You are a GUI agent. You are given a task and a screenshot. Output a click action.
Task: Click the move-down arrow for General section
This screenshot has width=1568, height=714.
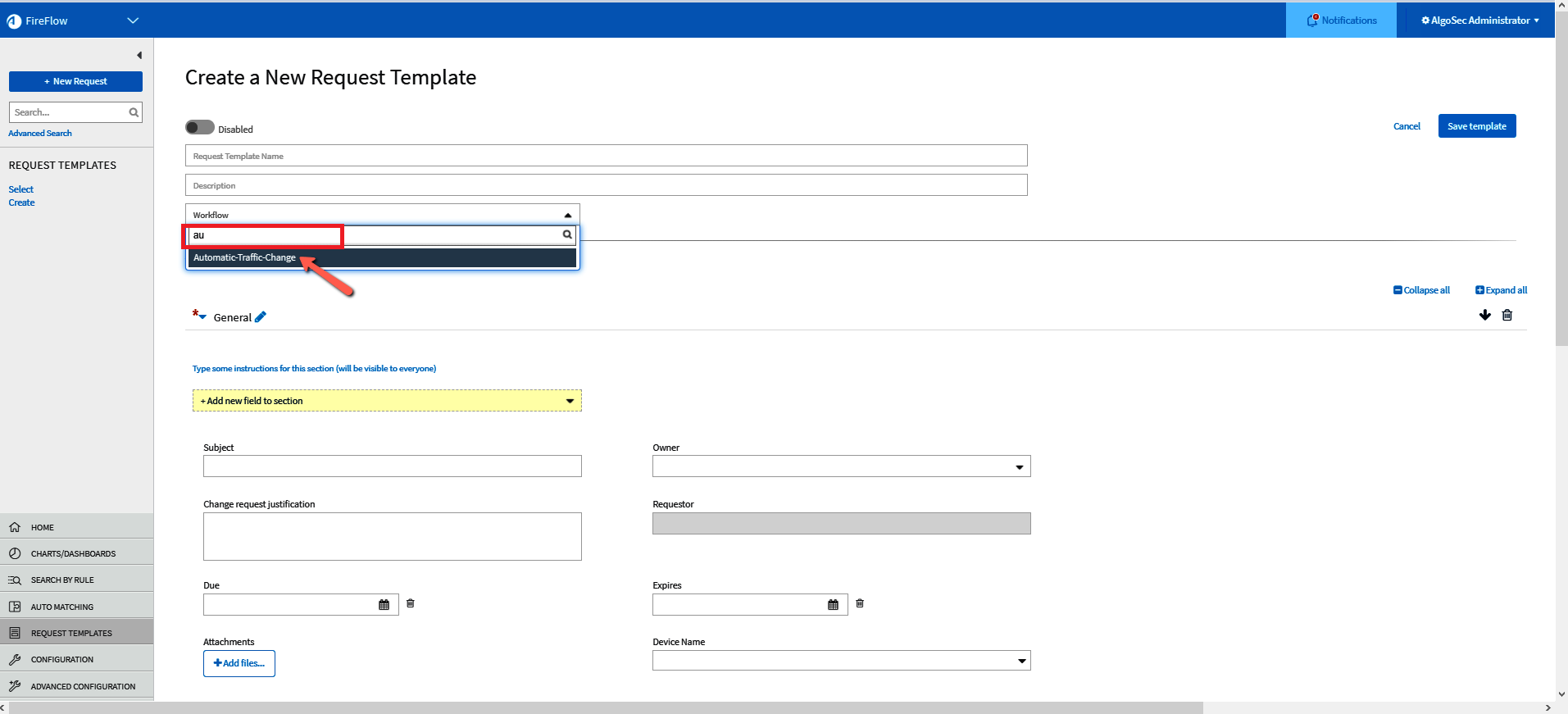(1484, 316)
